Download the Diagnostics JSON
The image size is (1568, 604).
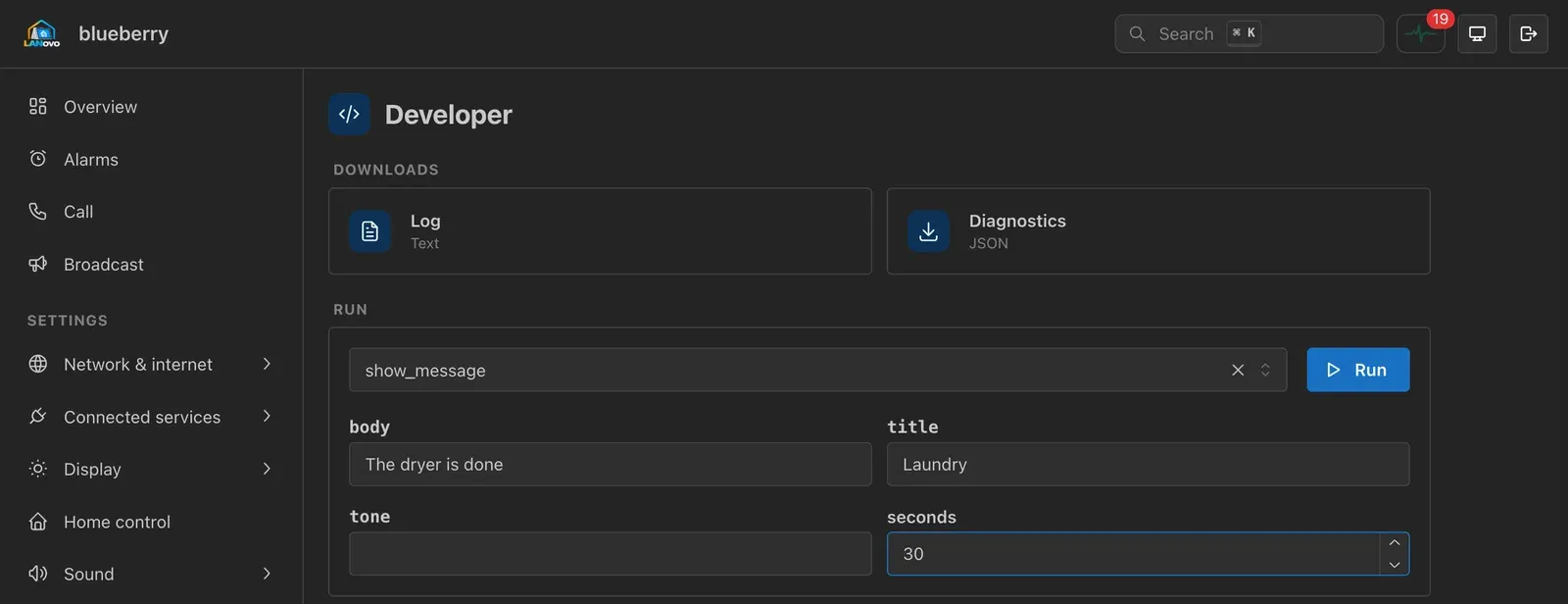pos(1158,231)
